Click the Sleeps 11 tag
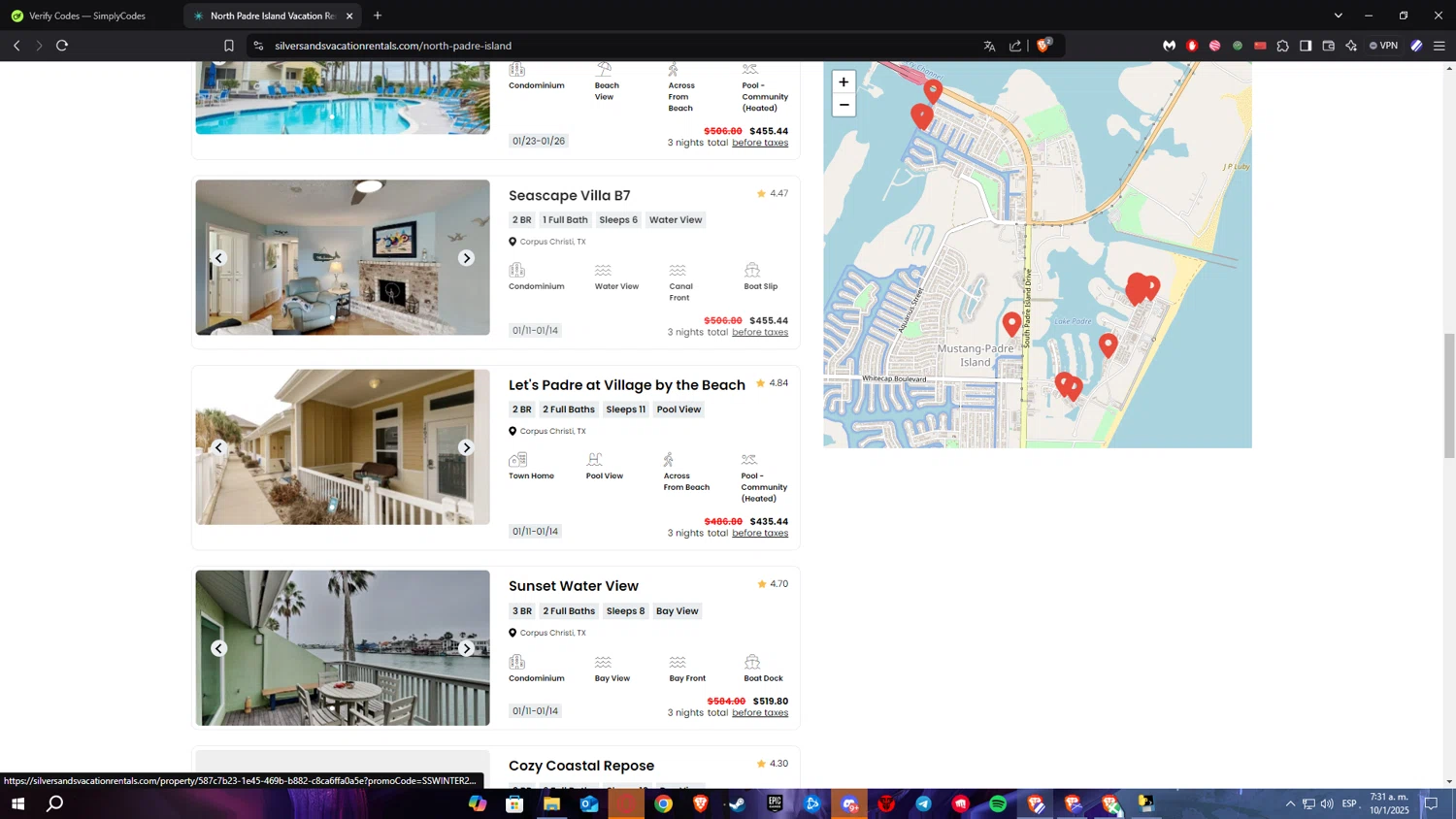 626,409
